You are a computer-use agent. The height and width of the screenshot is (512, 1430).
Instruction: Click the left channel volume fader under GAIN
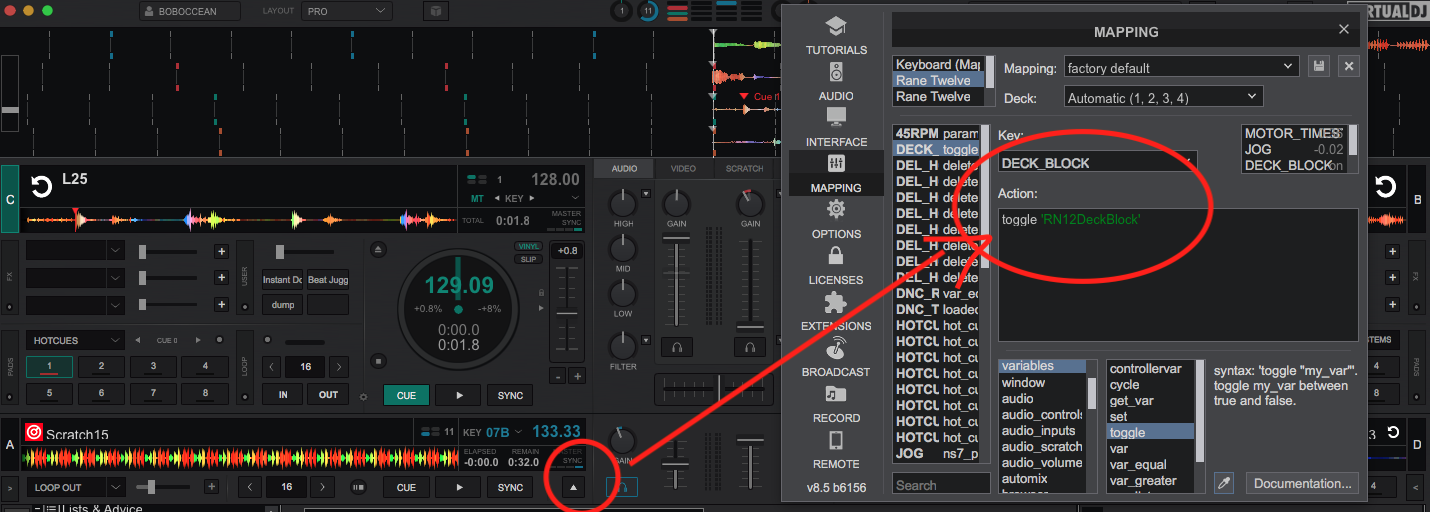tap(677, 284)
